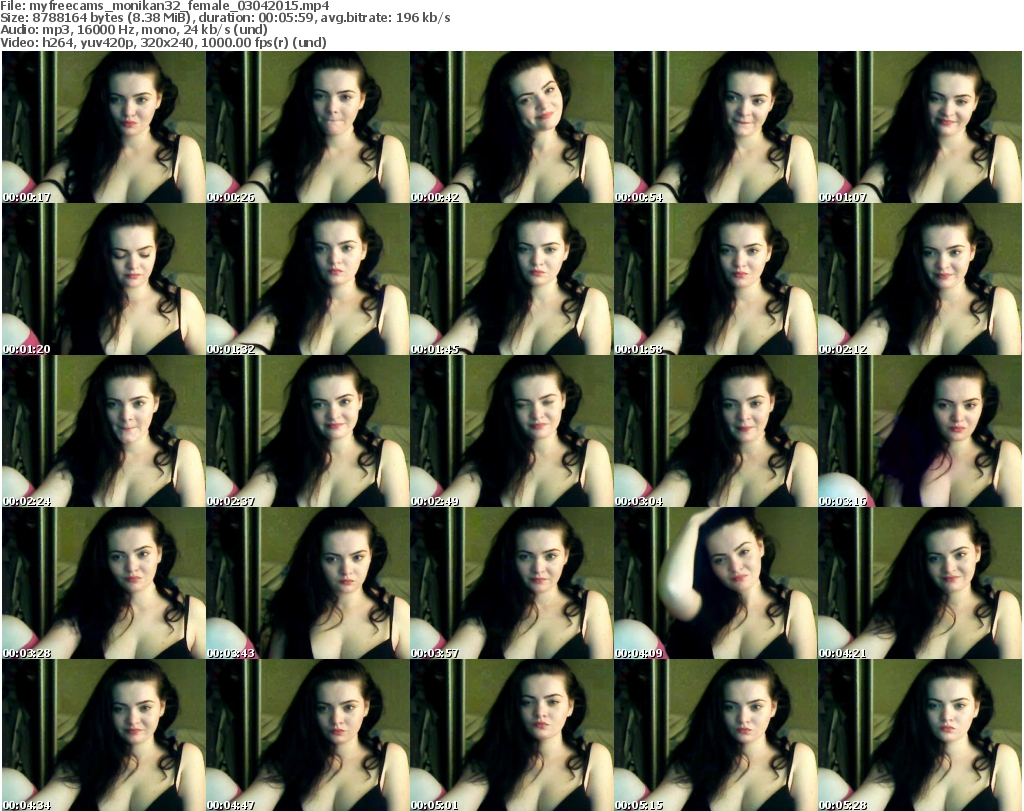Open the frame stamped 00:02:49
The image size is (1024, 811).
pyautogui.click(x=512, y=432)
